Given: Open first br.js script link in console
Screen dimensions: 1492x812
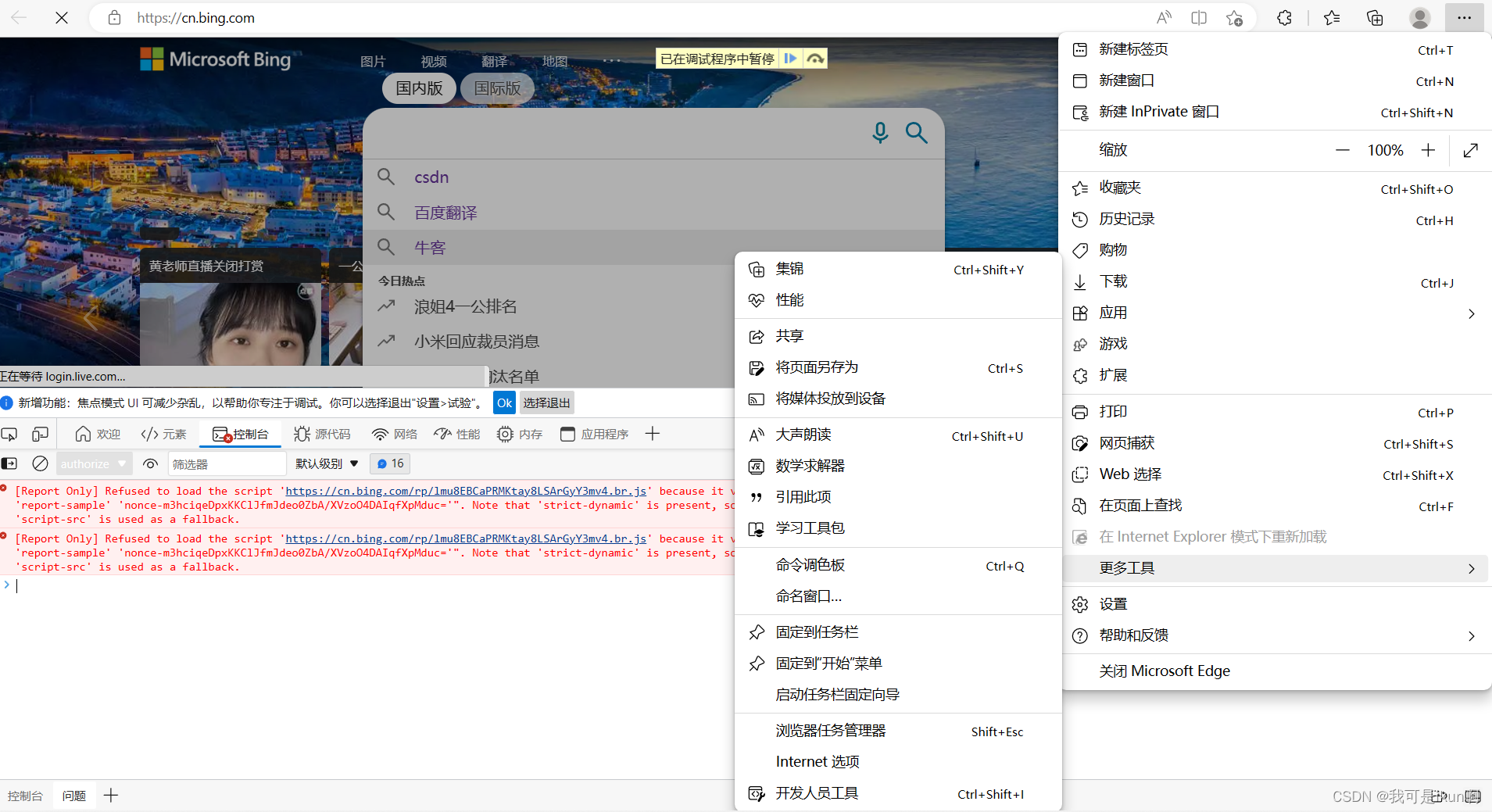Looking at the screenshot, I should (466, 491).
